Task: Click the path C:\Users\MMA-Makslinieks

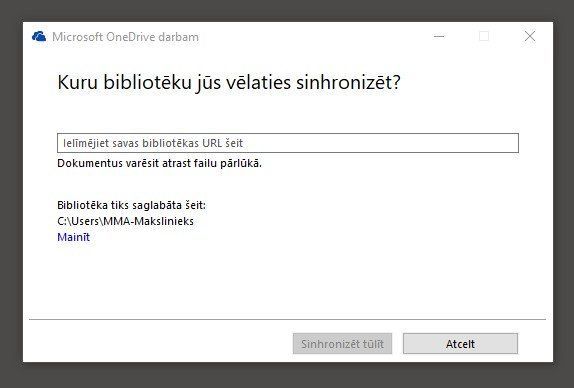Action: pos(126,221)
